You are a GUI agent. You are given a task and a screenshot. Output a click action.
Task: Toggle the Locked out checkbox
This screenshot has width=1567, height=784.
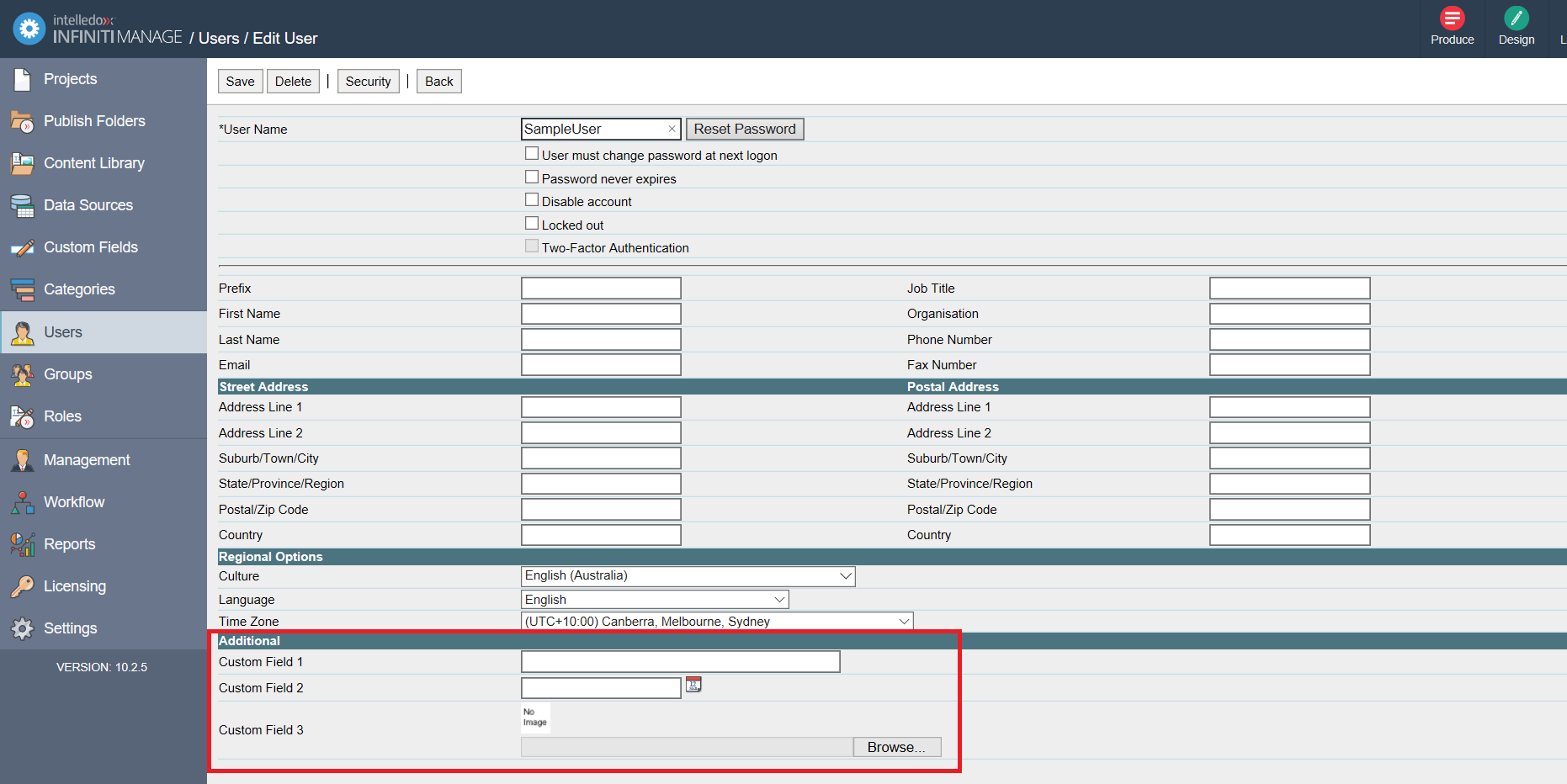(x=532, y=223)
